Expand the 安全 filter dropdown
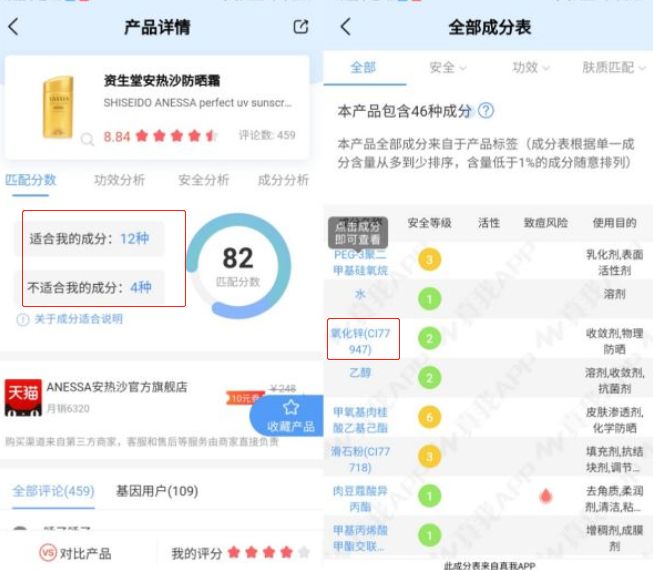This screenshot has width=653, height=570. (x=448, y=67)
